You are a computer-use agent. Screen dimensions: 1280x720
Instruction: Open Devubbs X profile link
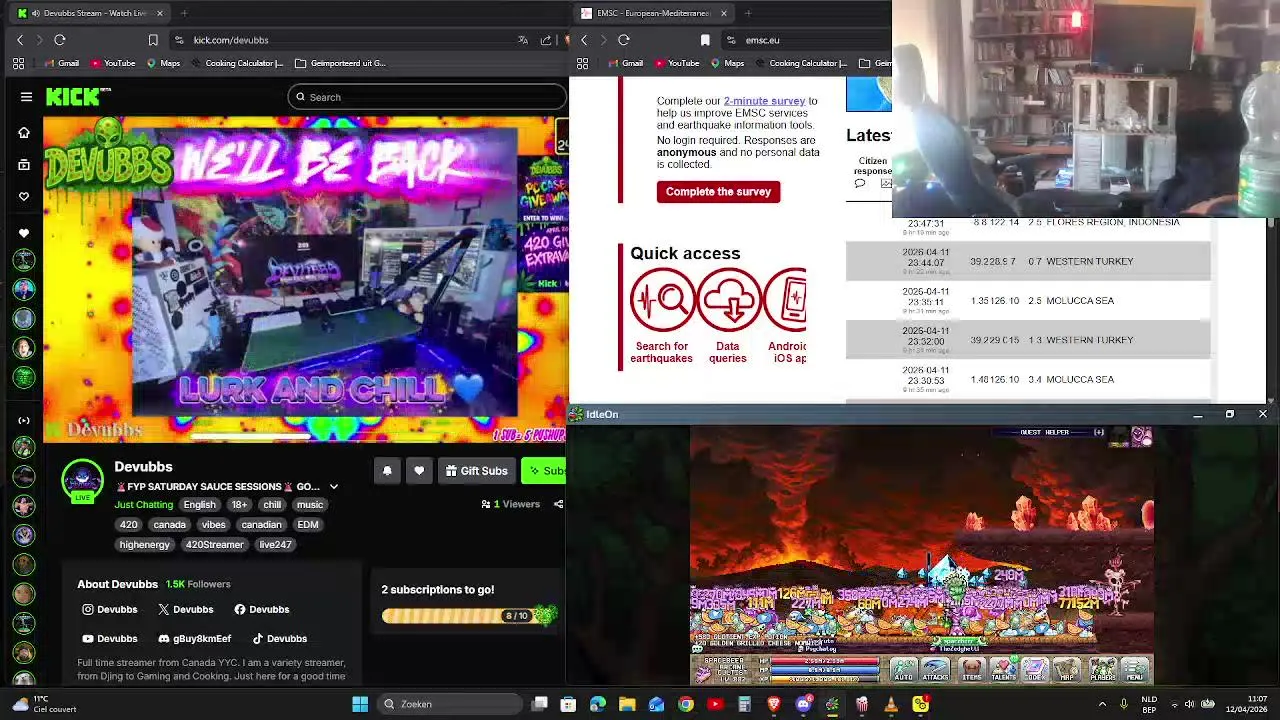(x=186, y=609)
